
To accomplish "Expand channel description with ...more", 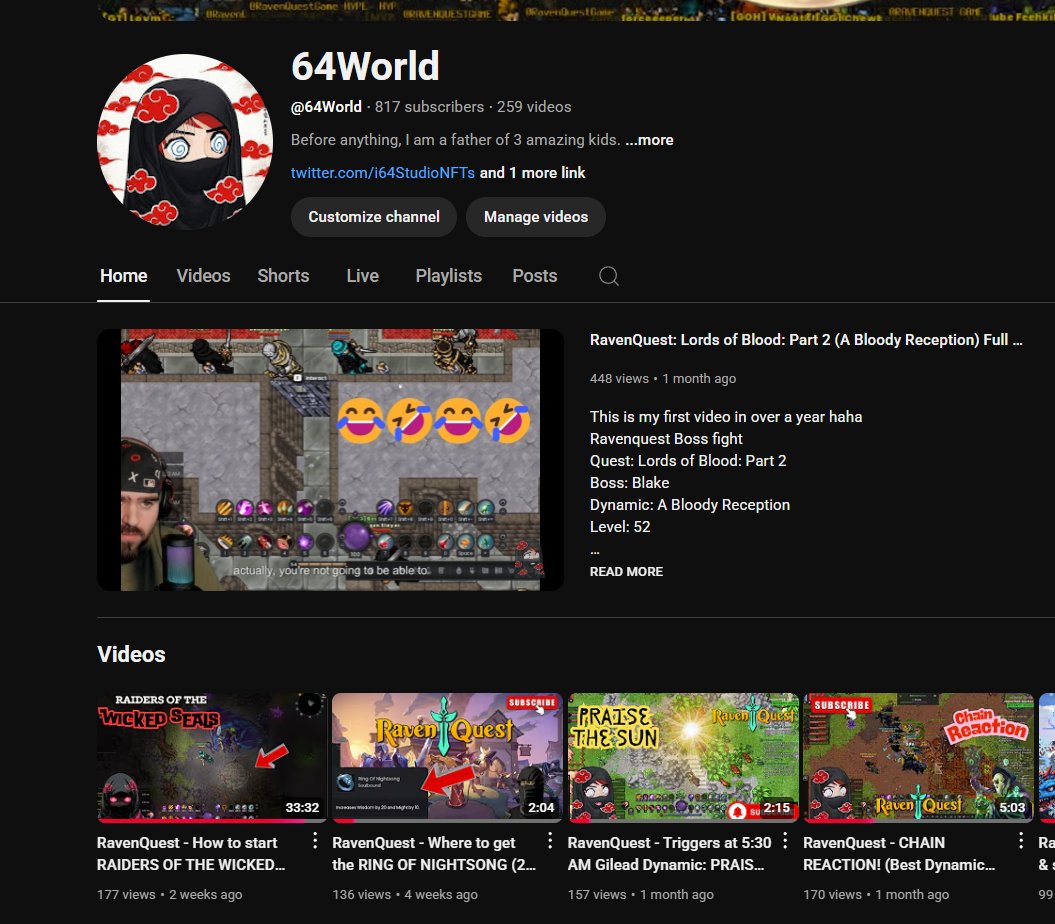I will tap(649, 140).
